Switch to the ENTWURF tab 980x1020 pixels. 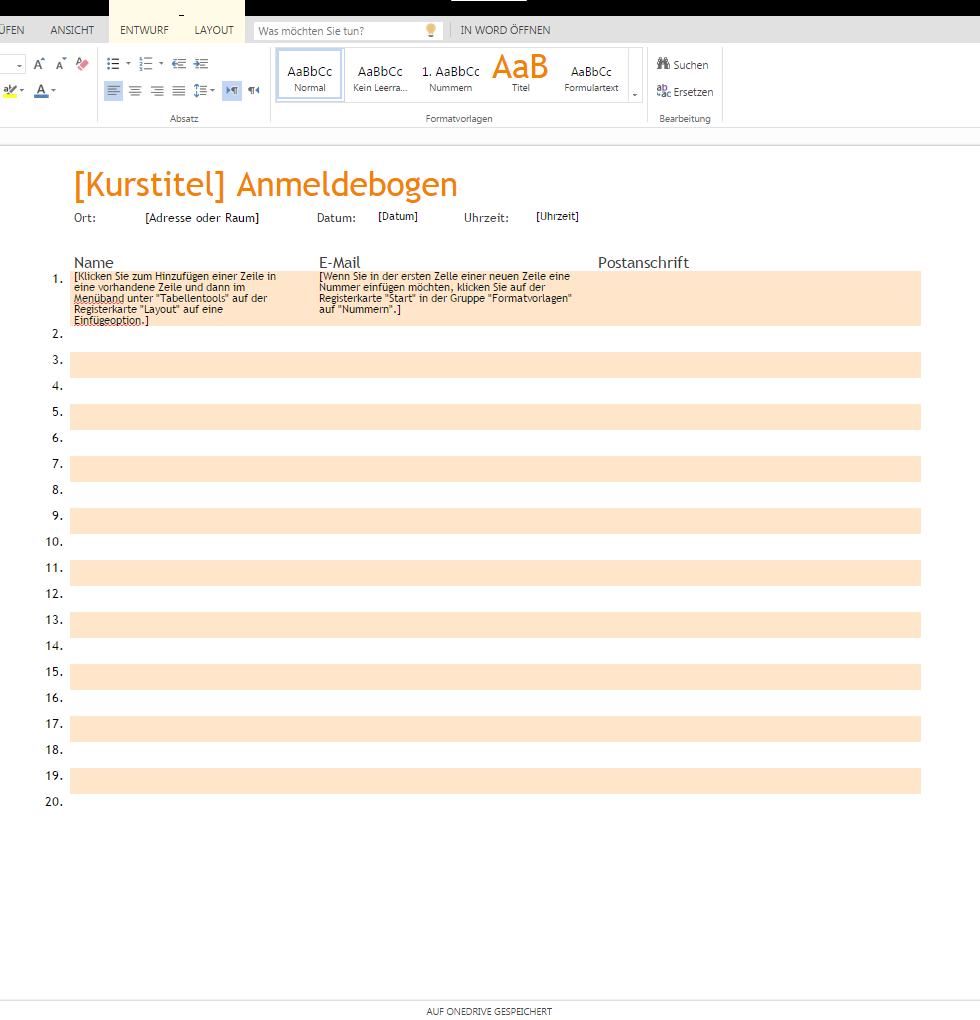pos(144,30)
